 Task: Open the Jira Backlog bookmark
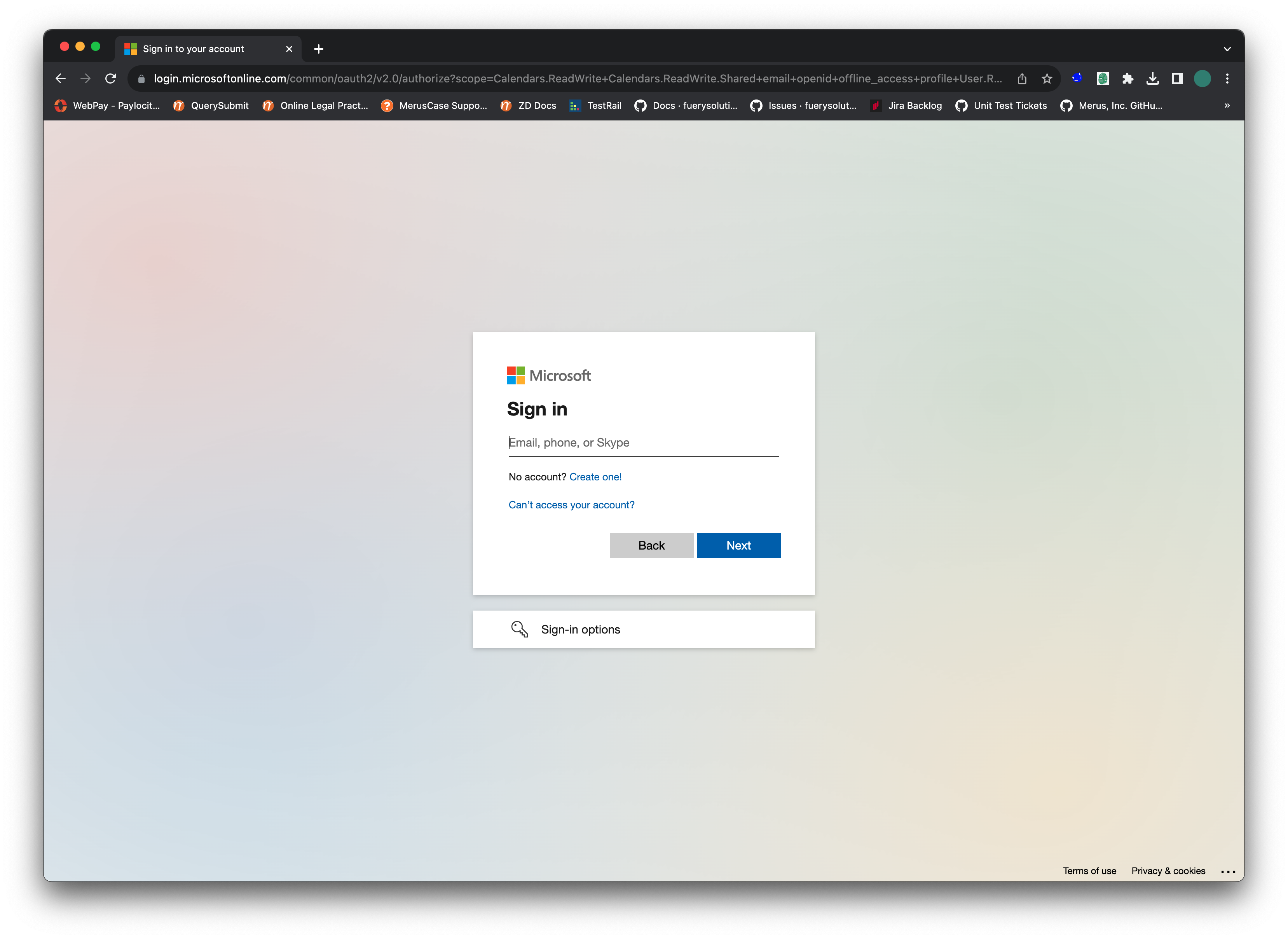(906, 106)
